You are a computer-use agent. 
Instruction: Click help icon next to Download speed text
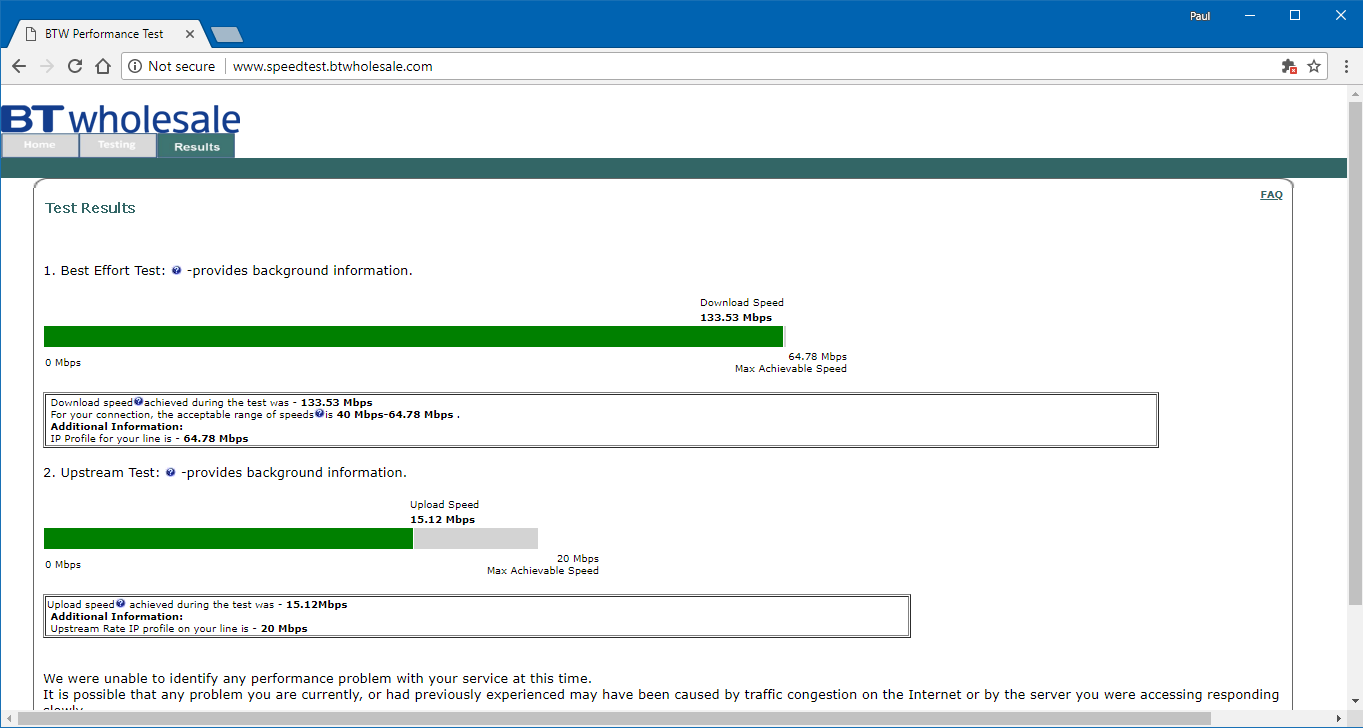[x=139, y=402]
